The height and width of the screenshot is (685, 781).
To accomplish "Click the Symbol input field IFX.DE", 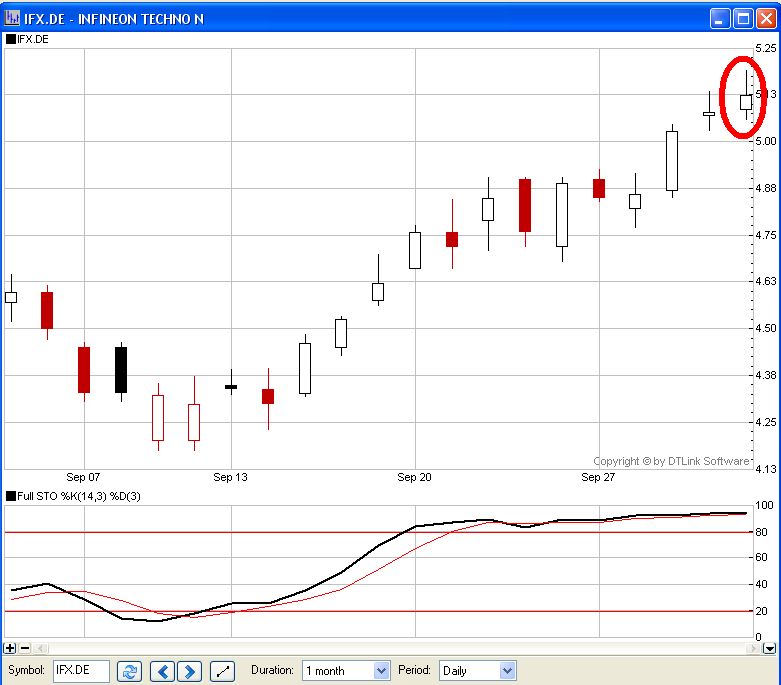I will click(x=81, y=671).
